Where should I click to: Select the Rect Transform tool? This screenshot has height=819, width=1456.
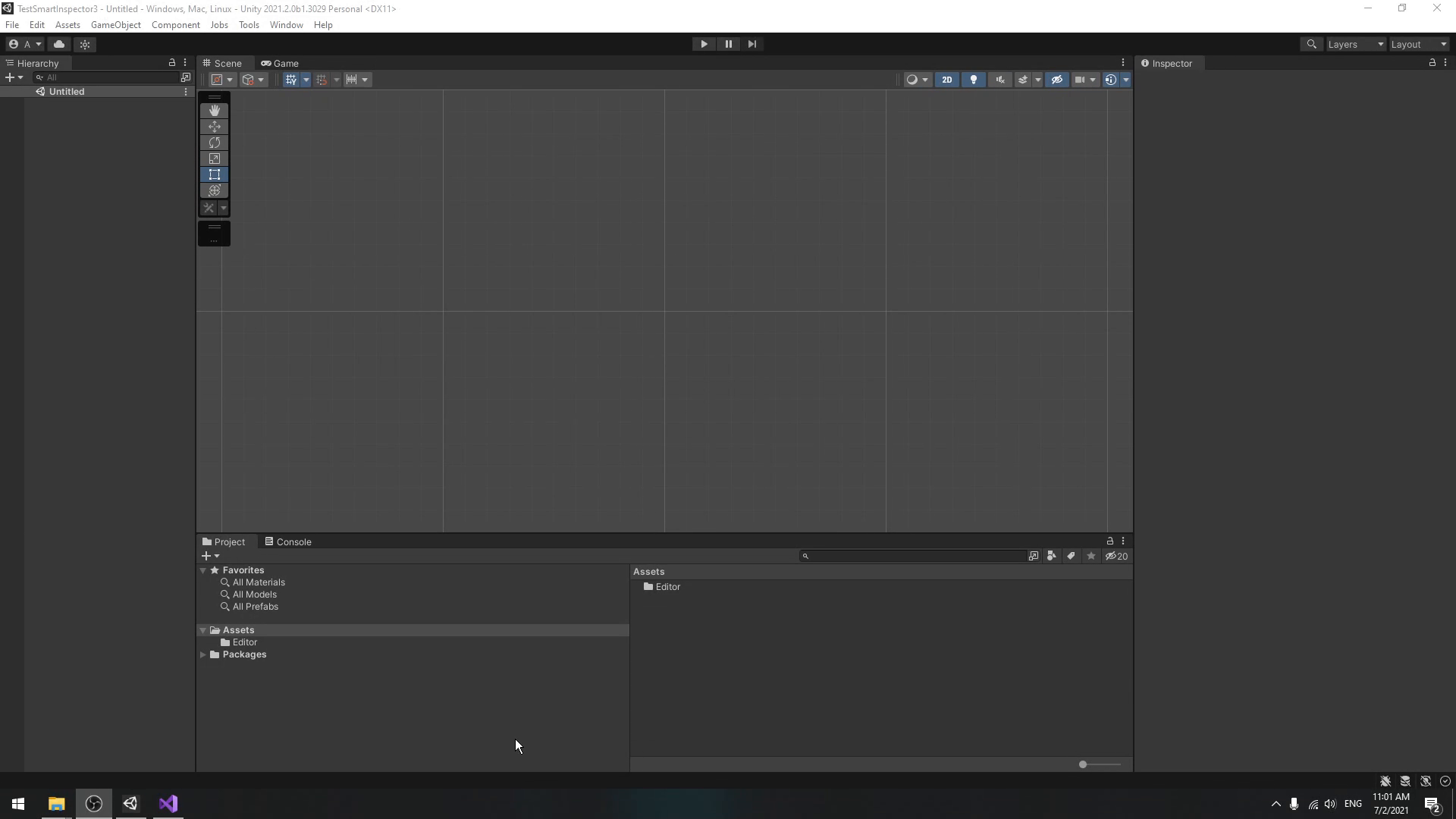coord(214,174)
